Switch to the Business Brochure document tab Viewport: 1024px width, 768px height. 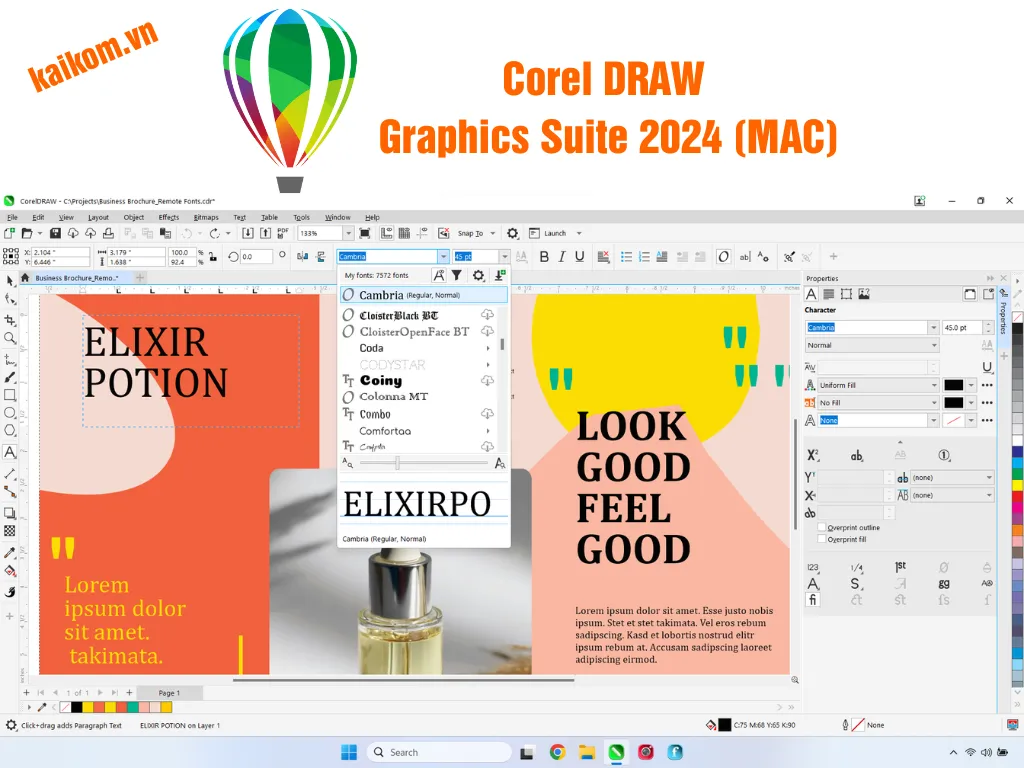coord(75,278)
